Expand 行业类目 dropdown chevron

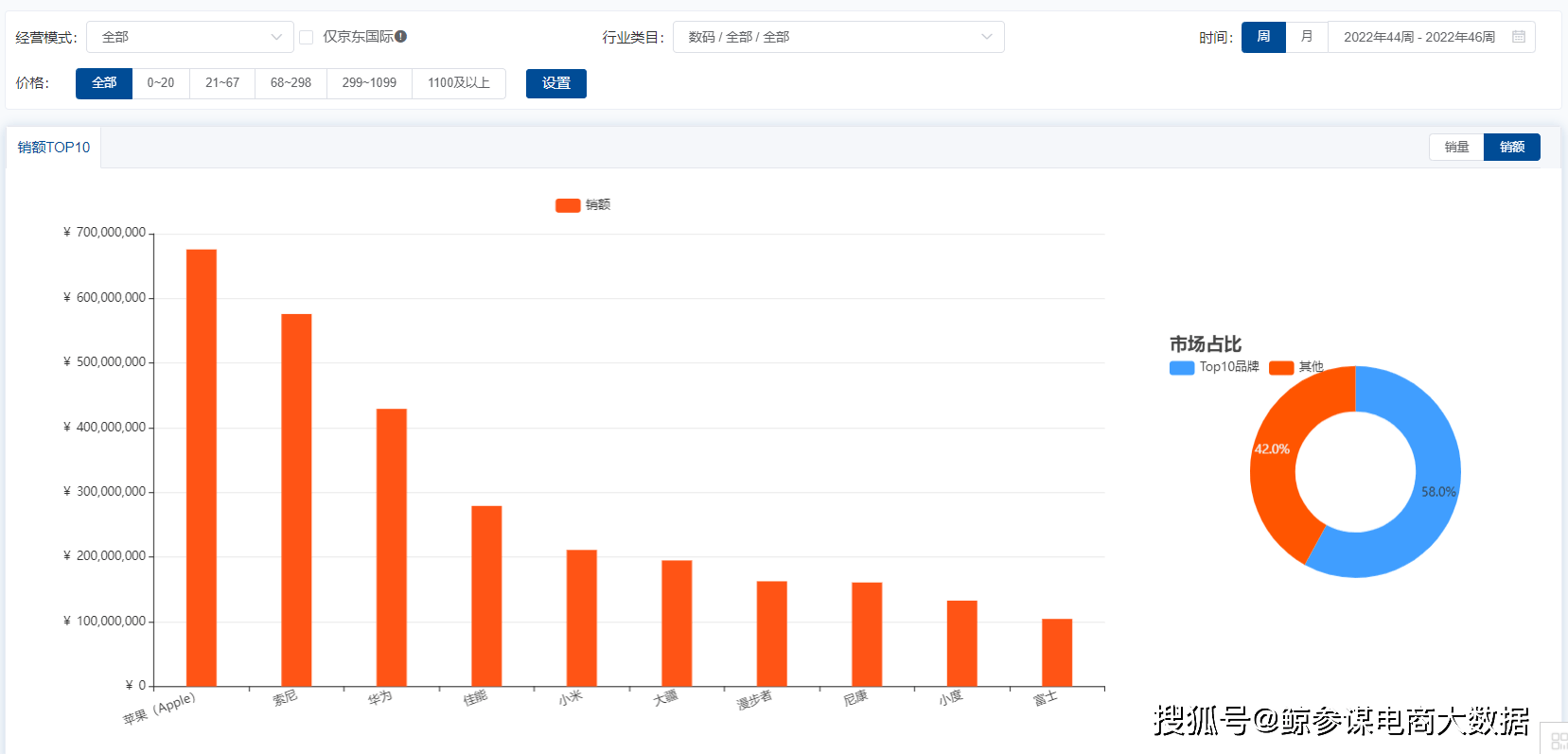tap(987, 37)
